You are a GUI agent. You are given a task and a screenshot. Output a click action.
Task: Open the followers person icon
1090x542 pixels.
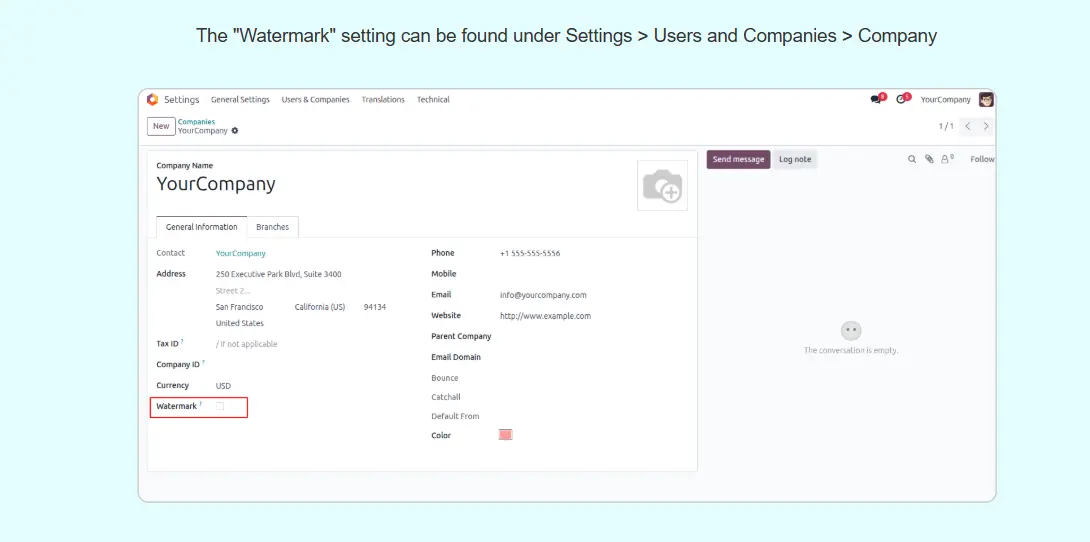(945, 159)
